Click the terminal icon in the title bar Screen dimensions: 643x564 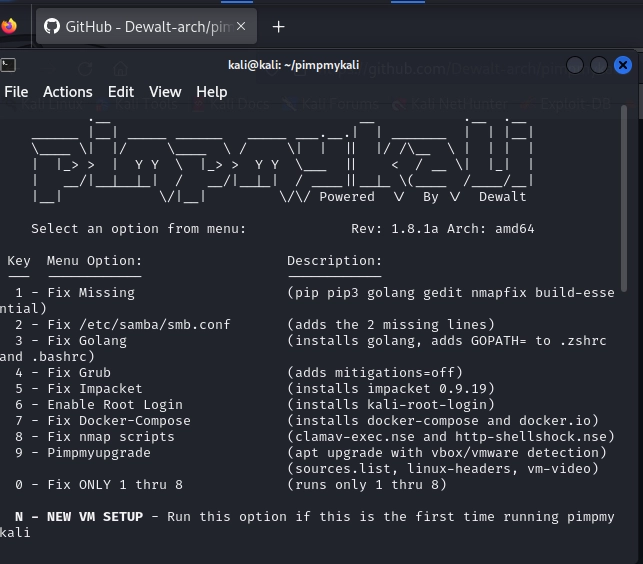8,65
